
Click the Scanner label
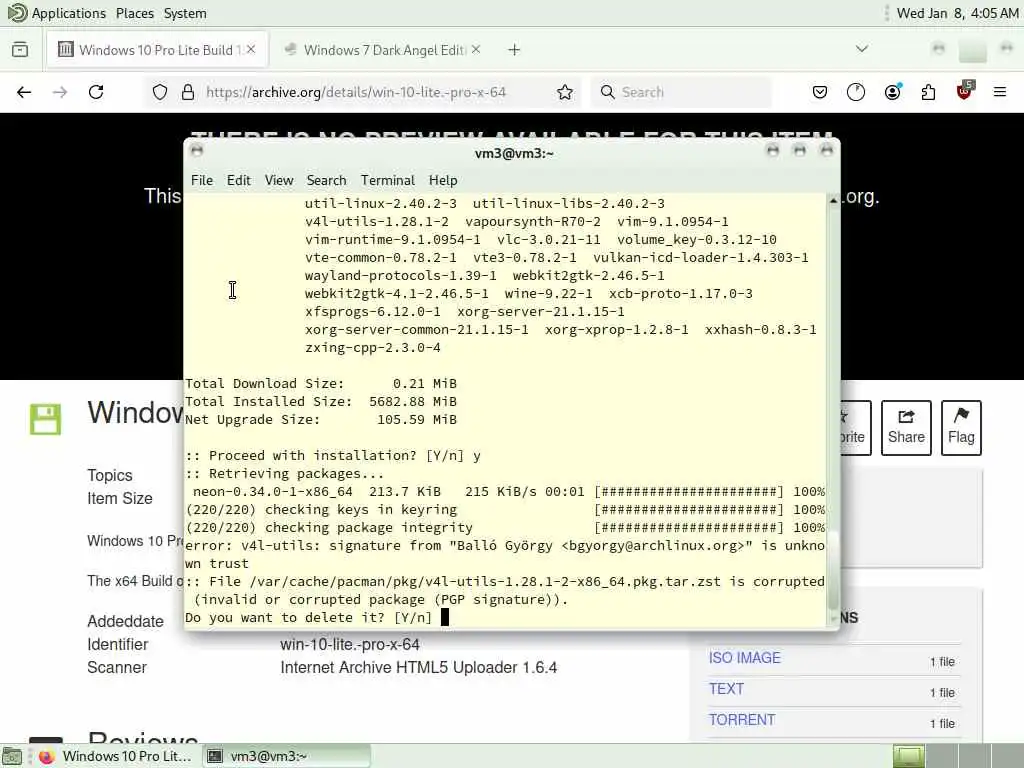117,667
